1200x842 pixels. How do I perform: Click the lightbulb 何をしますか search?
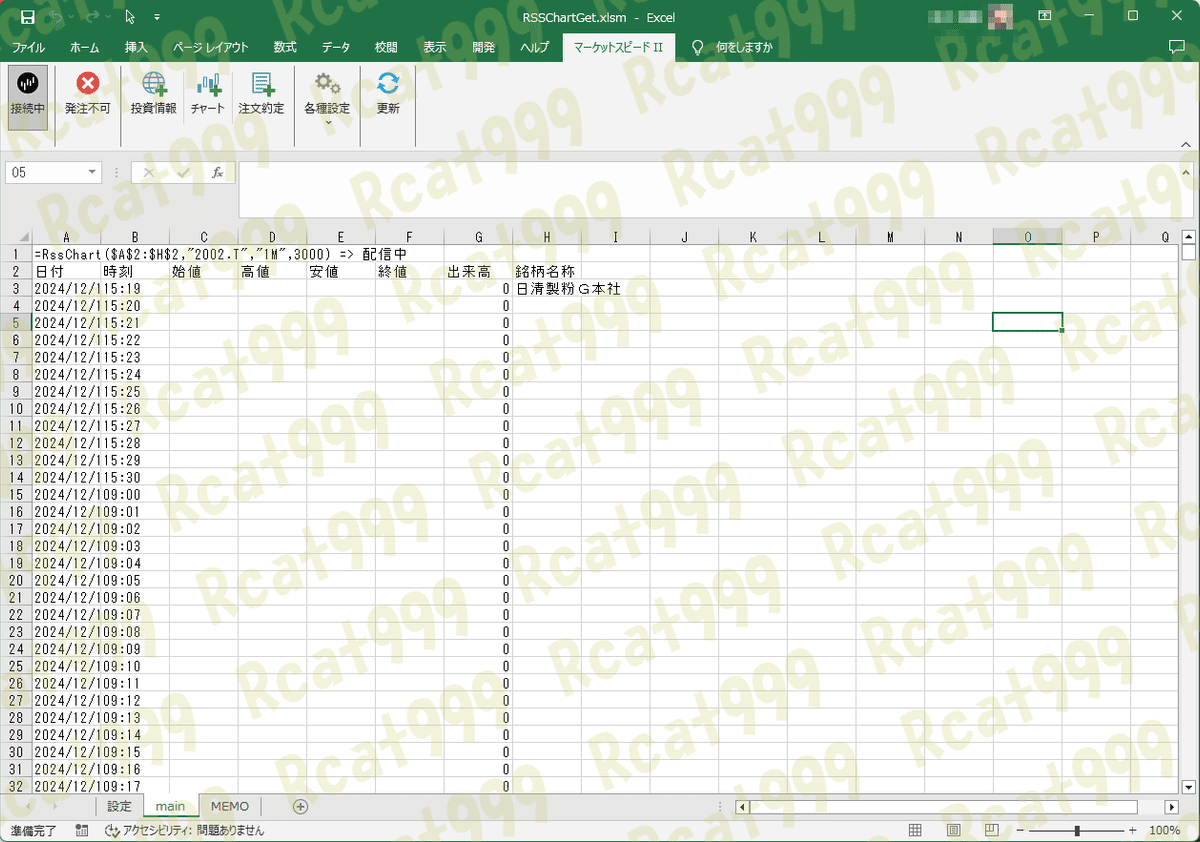[733, 47]
